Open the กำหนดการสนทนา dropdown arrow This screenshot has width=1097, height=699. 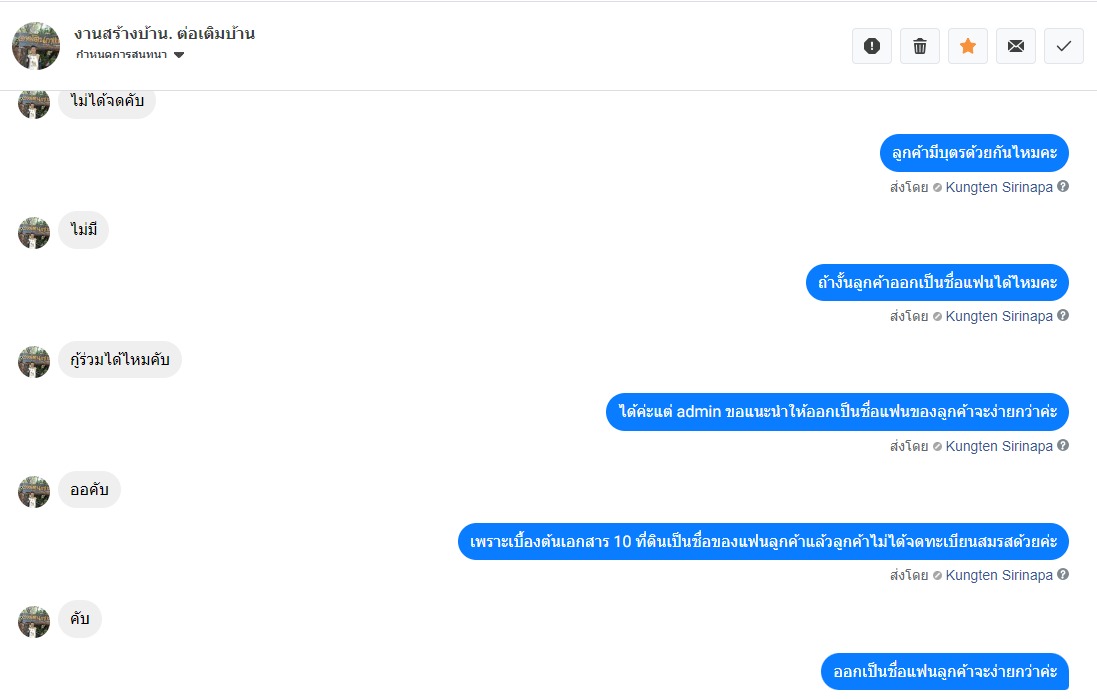tap(179, 55)
